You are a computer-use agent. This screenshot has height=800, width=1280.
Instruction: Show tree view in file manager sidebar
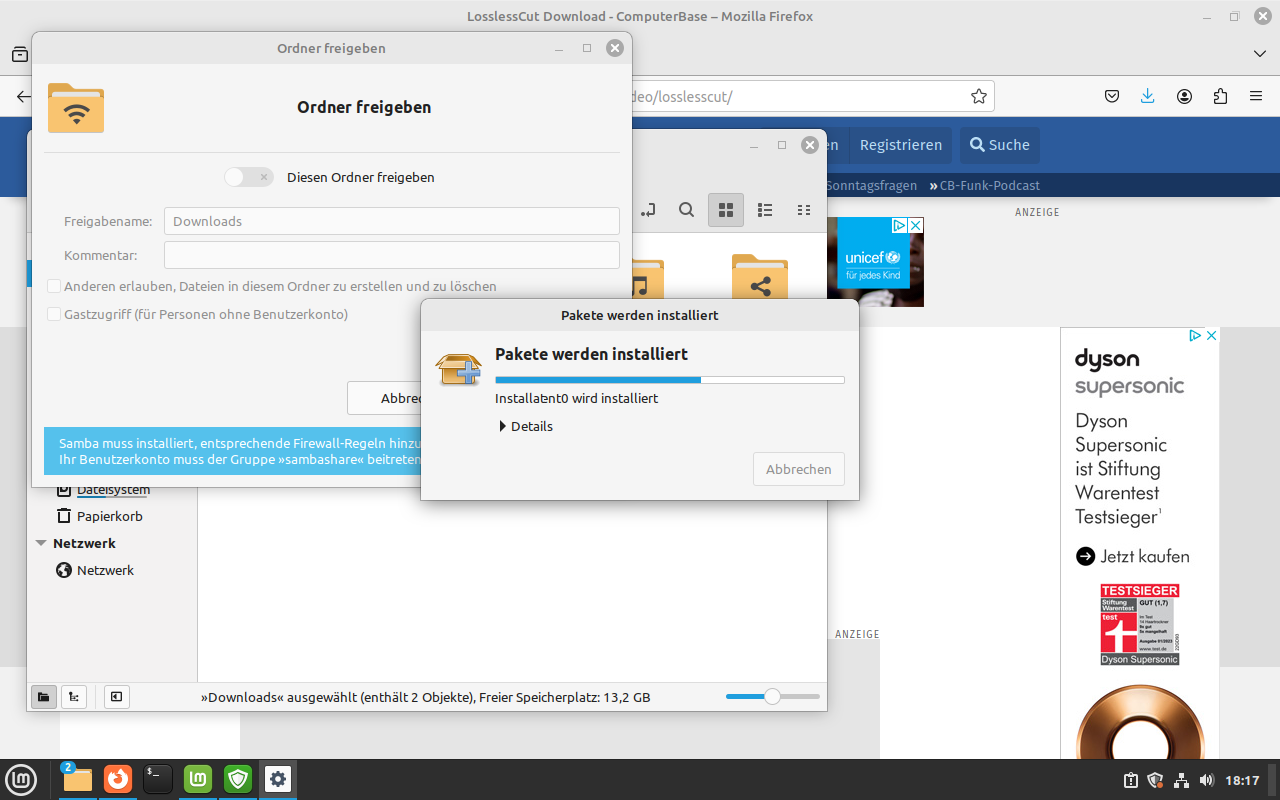(74, 697)
